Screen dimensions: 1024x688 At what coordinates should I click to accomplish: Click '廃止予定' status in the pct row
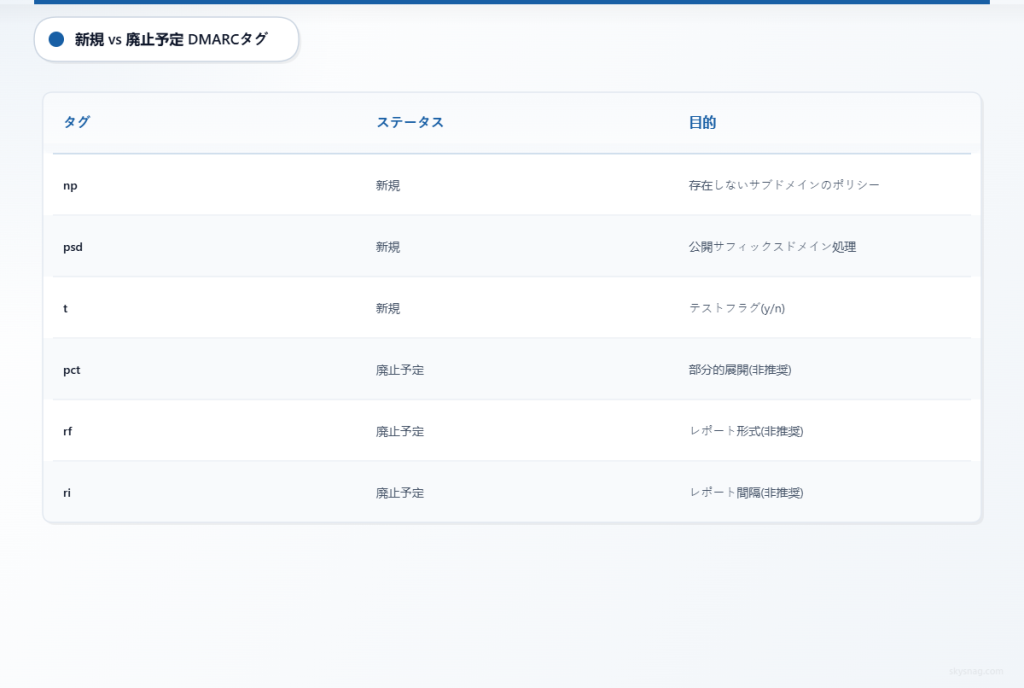click(400, 370)
